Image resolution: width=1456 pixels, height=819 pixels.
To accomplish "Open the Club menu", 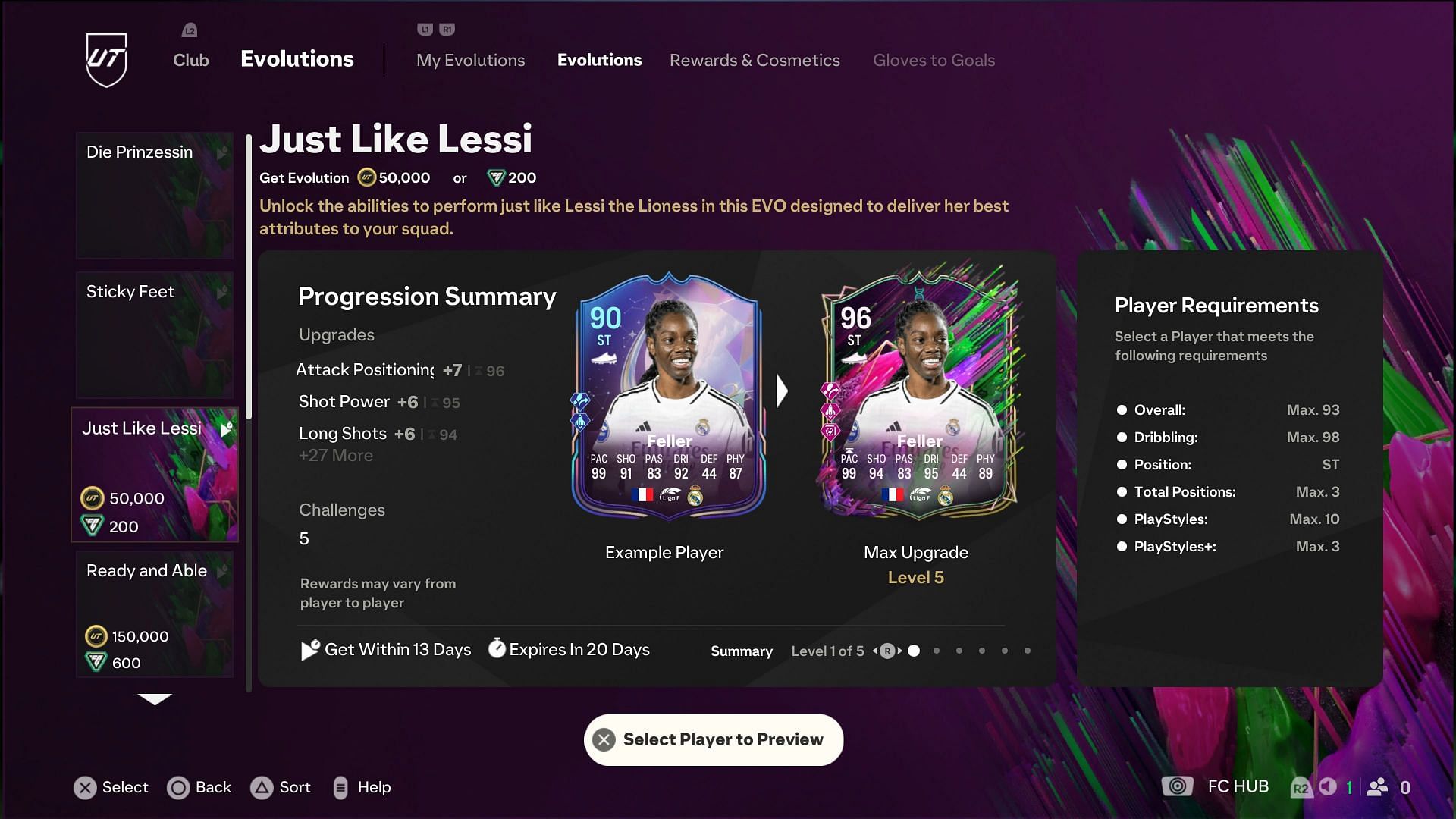I will pyautogui.click(x=190, y=60).
